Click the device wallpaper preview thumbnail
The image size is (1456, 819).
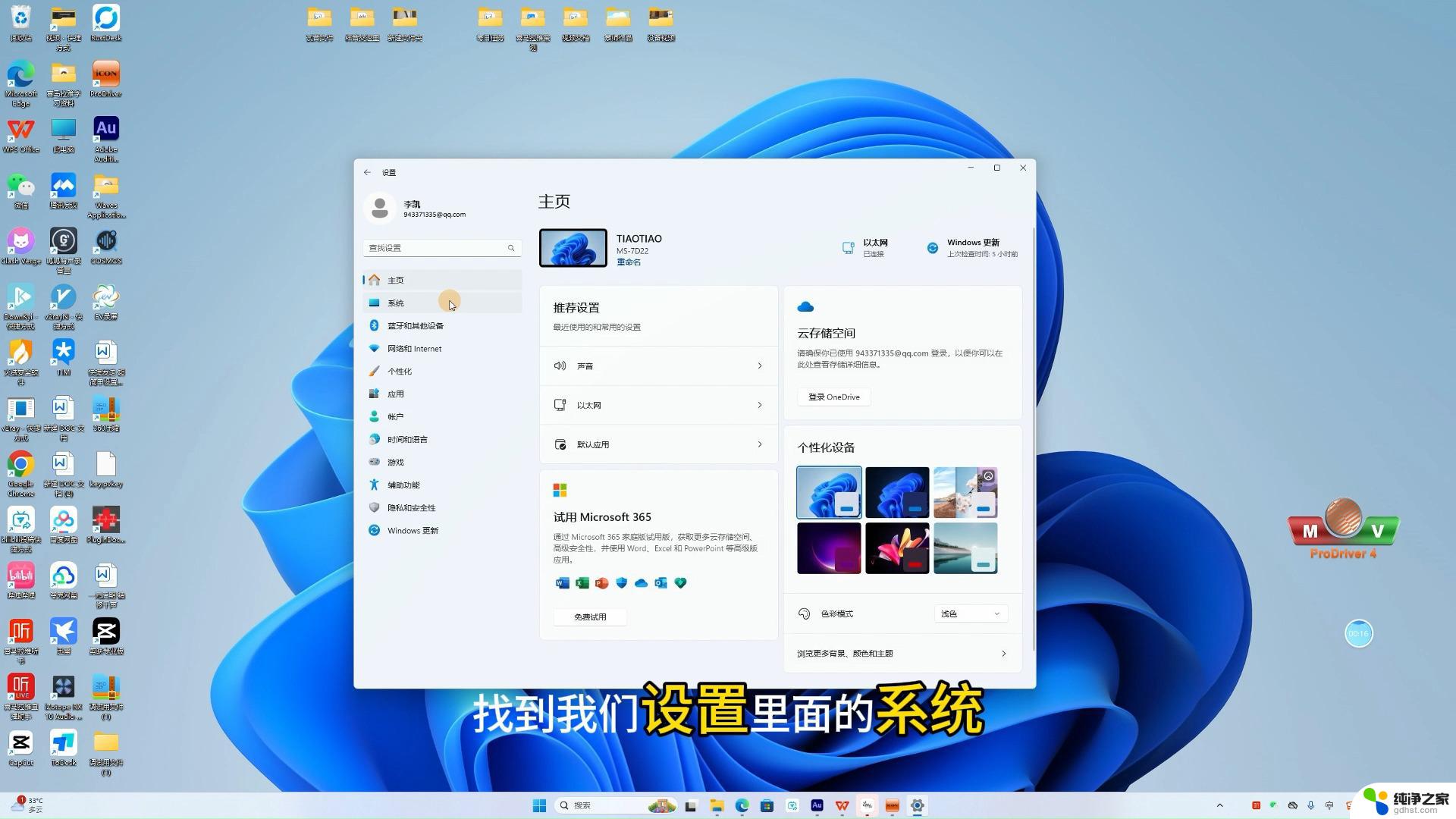click(x=573, y=248)
